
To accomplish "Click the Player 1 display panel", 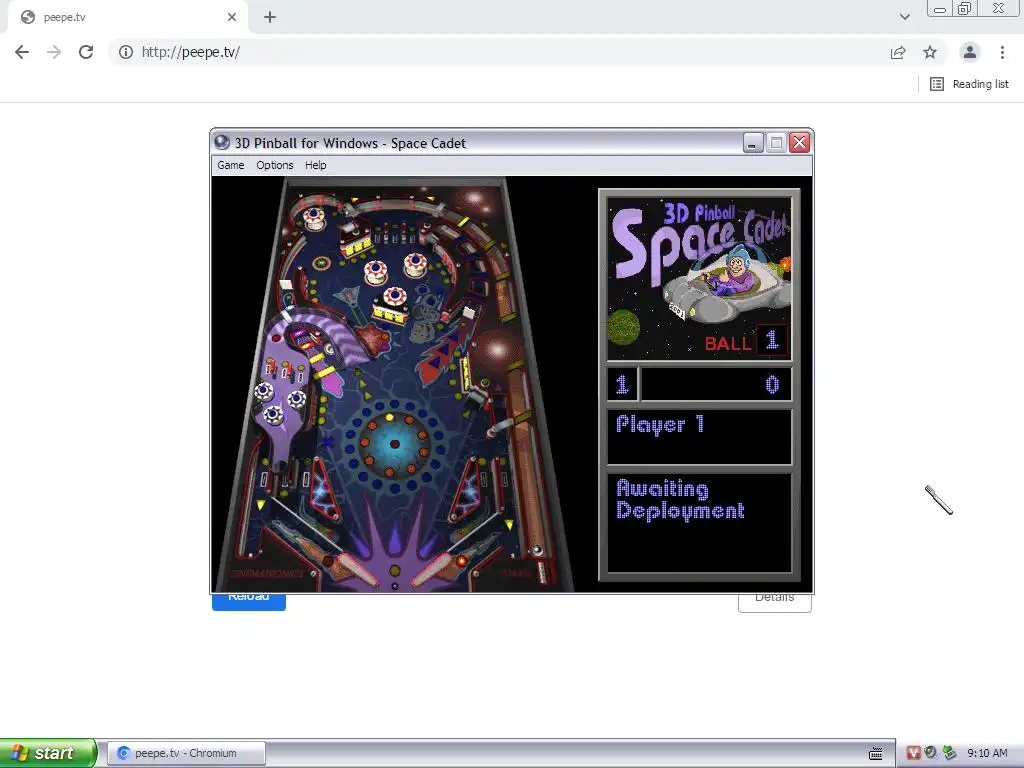I will [x=699, y=437].
